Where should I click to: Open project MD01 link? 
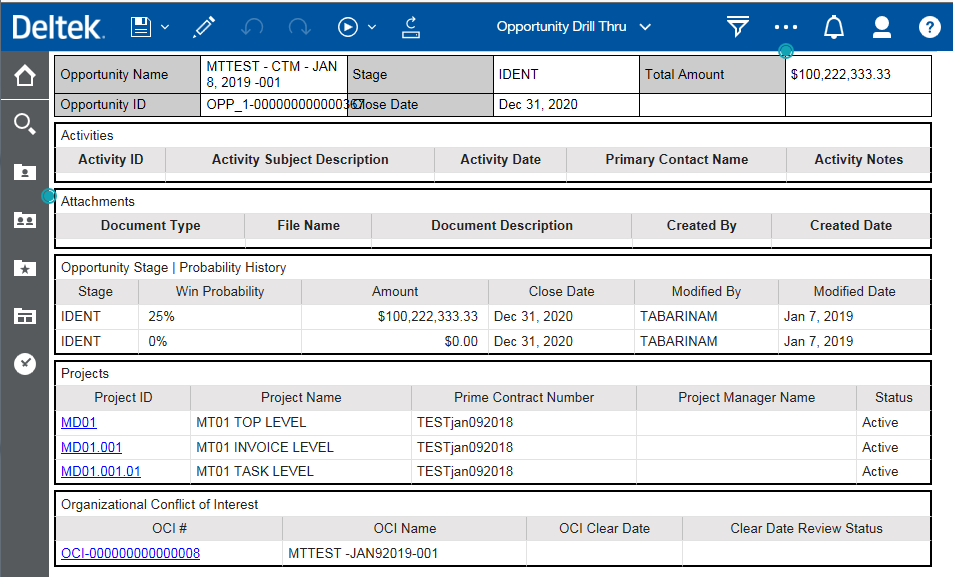79,423
